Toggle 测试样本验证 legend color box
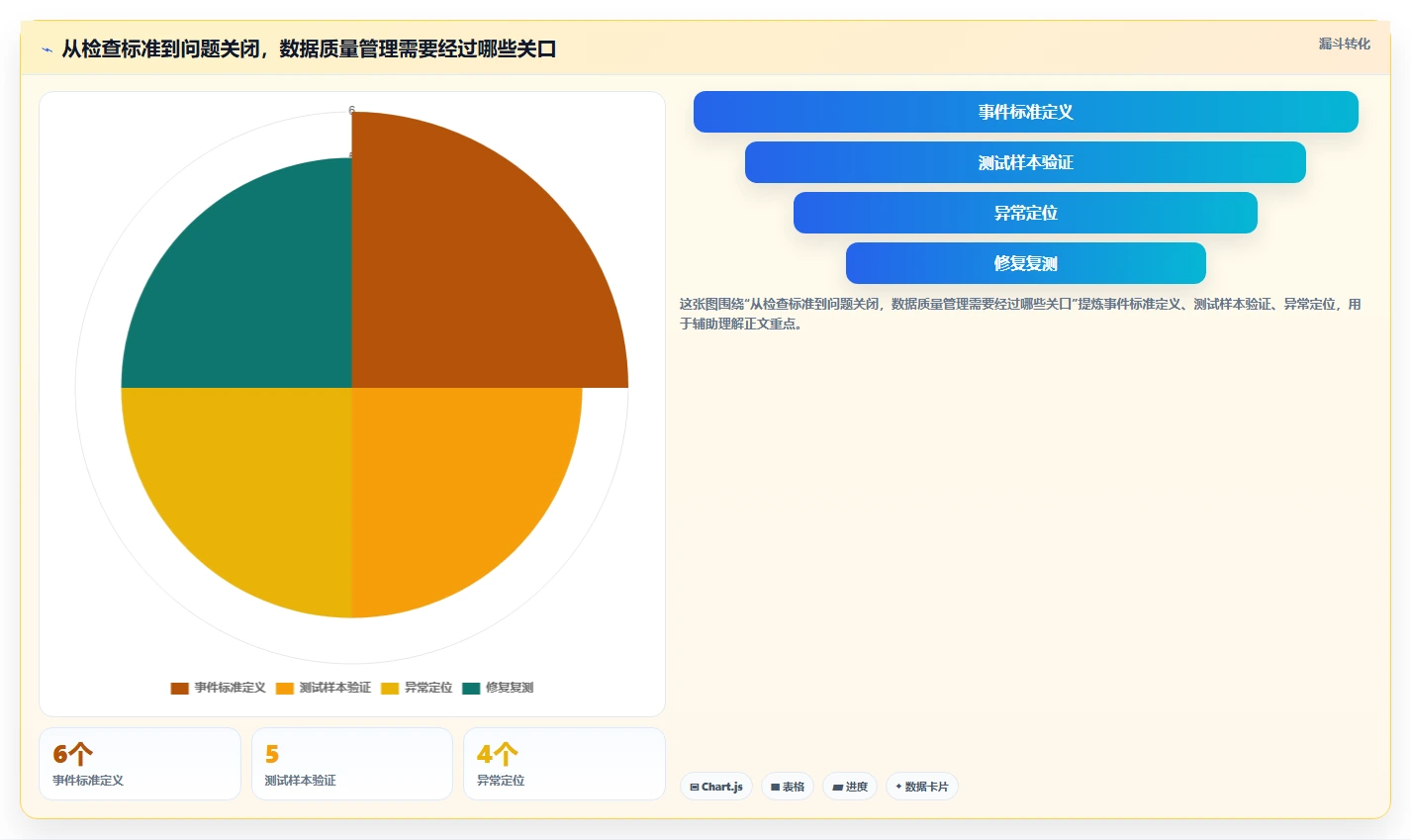This screenshot has height=840, width=1411. (x=285, y=688)
